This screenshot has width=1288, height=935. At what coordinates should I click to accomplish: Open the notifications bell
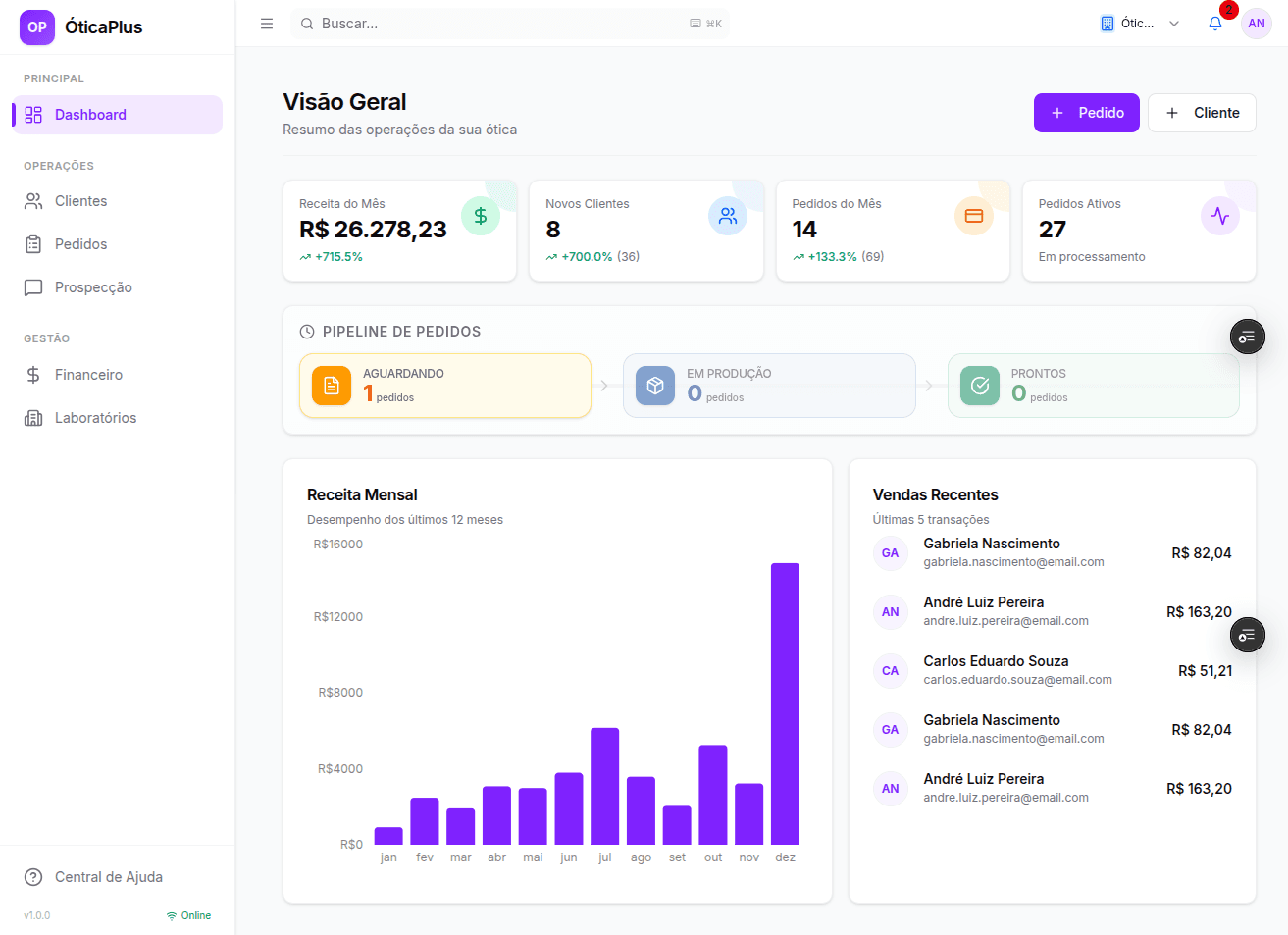pos(1215,24)
